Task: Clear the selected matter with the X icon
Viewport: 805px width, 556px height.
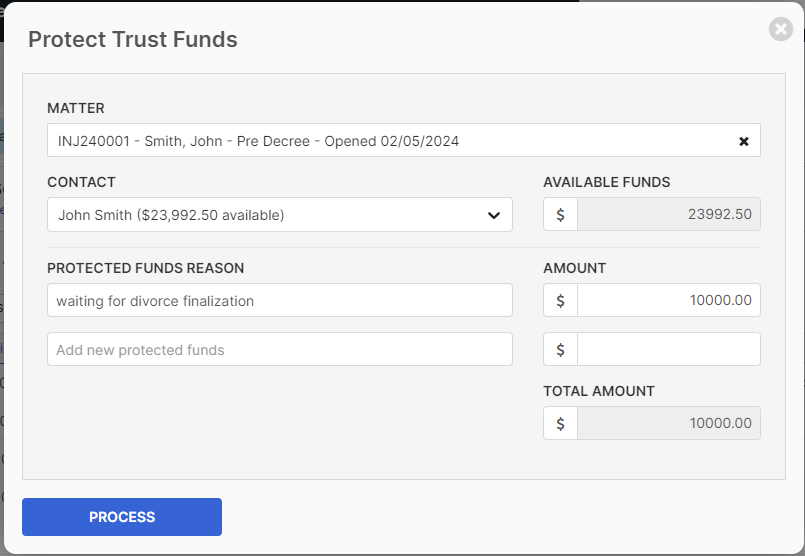Action: pos(743,141)
